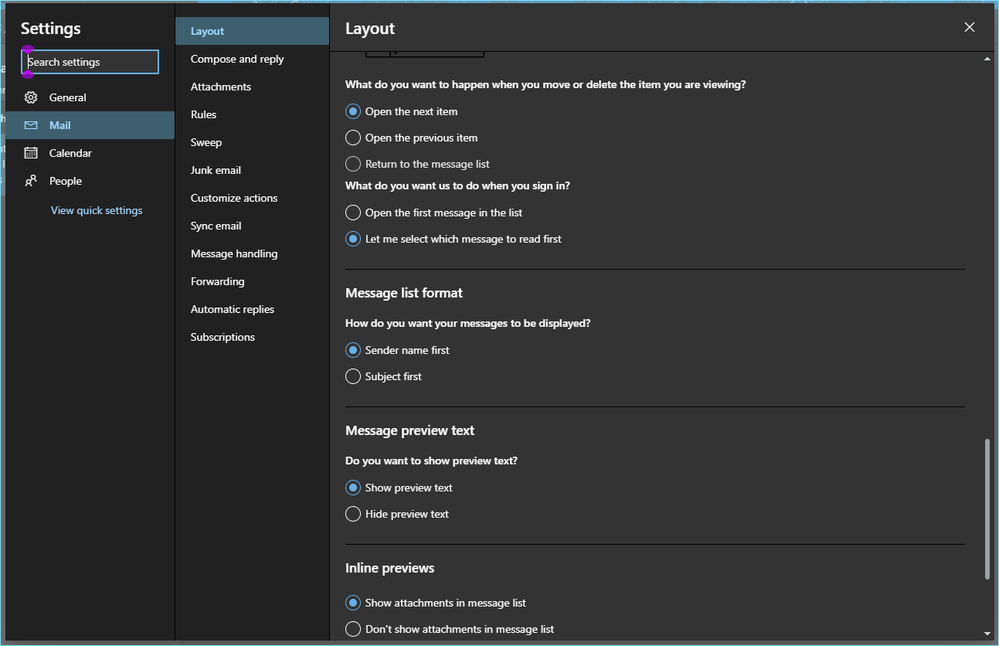Select Open the previous item option
The height and width of the screenshot is (646, 999).
tap(353, 138)
